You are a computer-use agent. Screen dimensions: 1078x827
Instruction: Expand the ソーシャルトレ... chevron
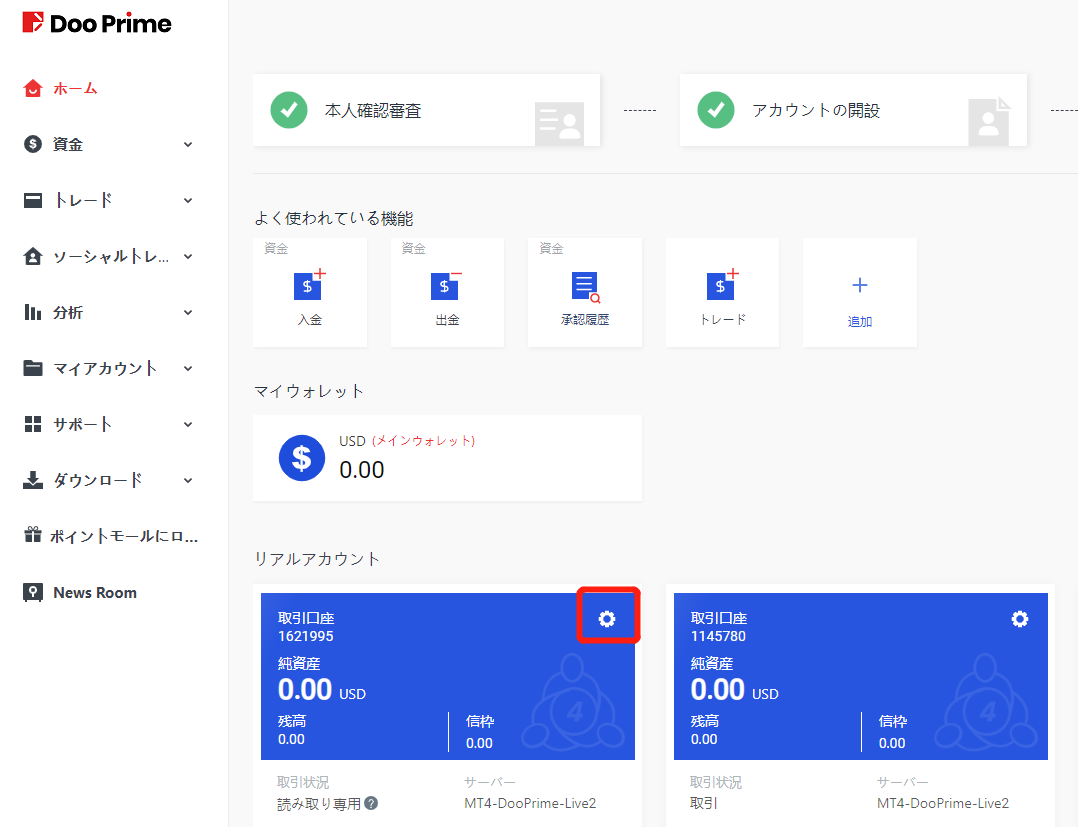point(188,256)
